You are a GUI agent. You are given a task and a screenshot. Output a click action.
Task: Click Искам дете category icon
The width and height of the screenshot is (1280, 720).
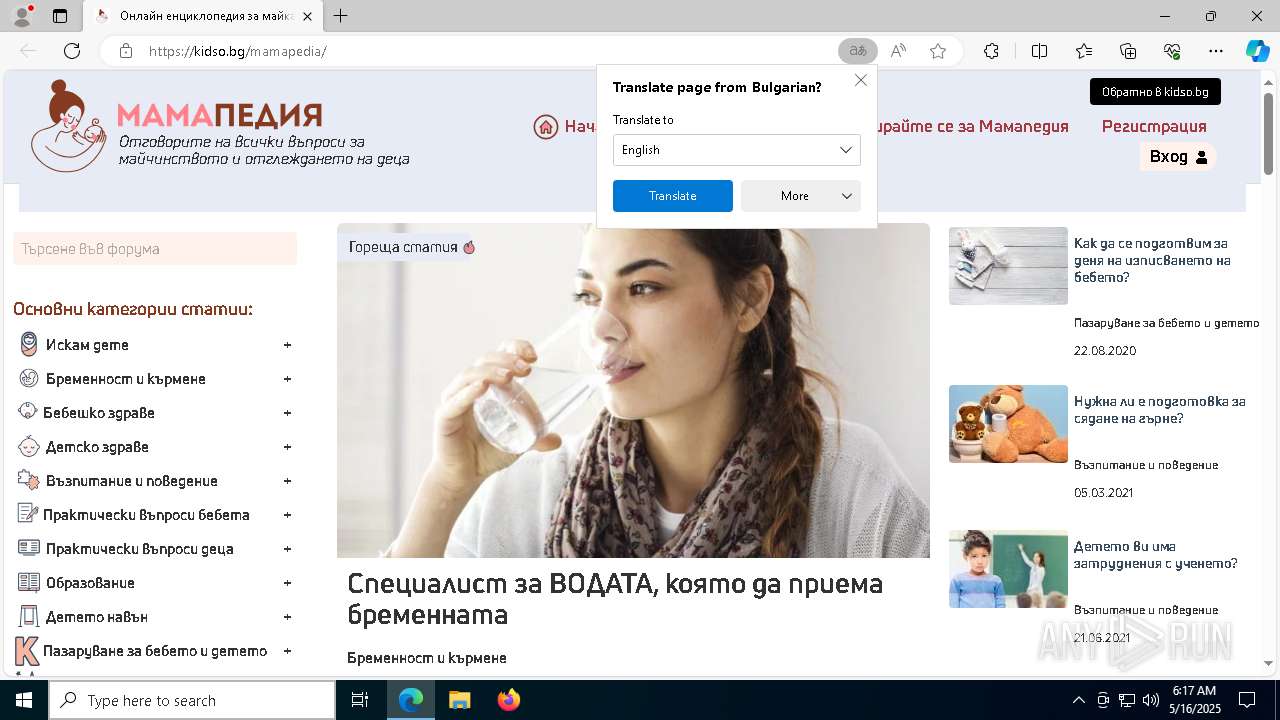pos(29,345)
